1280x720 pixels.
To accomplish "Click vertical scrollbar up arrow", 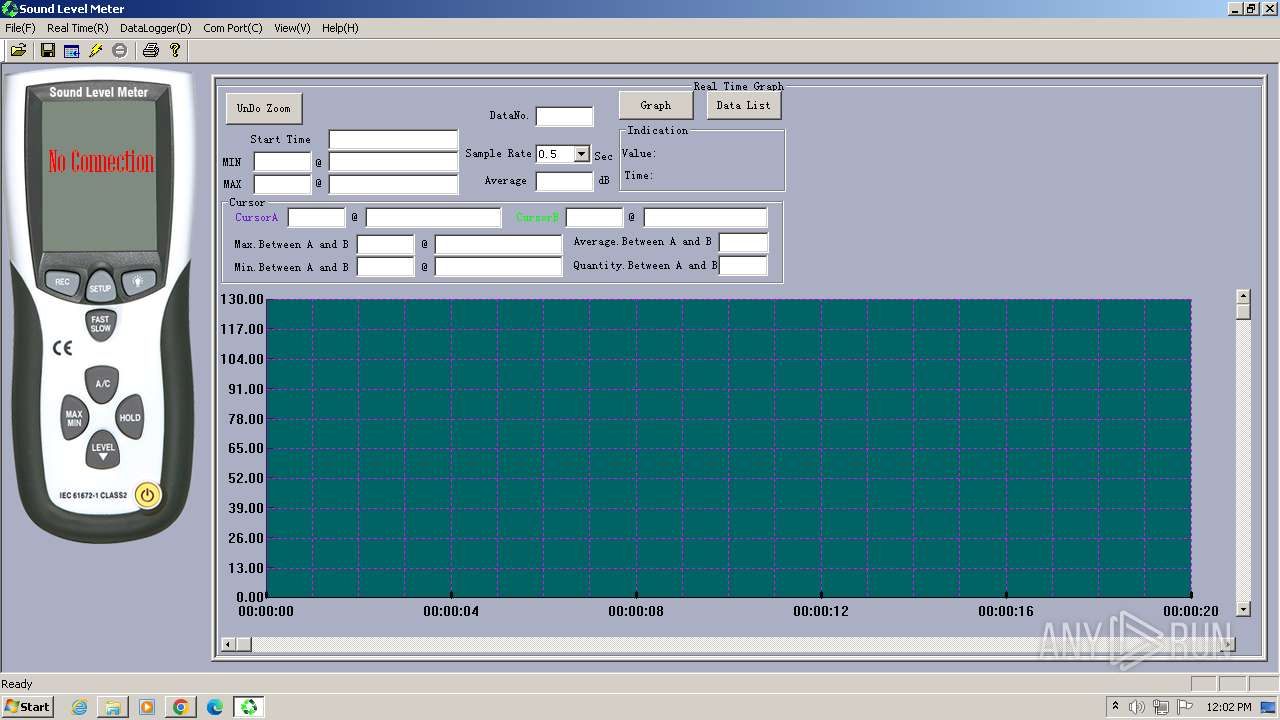I will 1243,296.
